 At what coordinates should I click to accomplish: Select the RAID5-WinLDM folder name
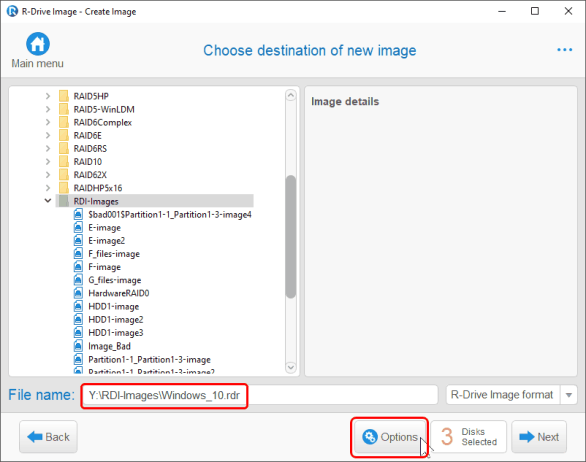pyautogui.click(x=104, y=110)
